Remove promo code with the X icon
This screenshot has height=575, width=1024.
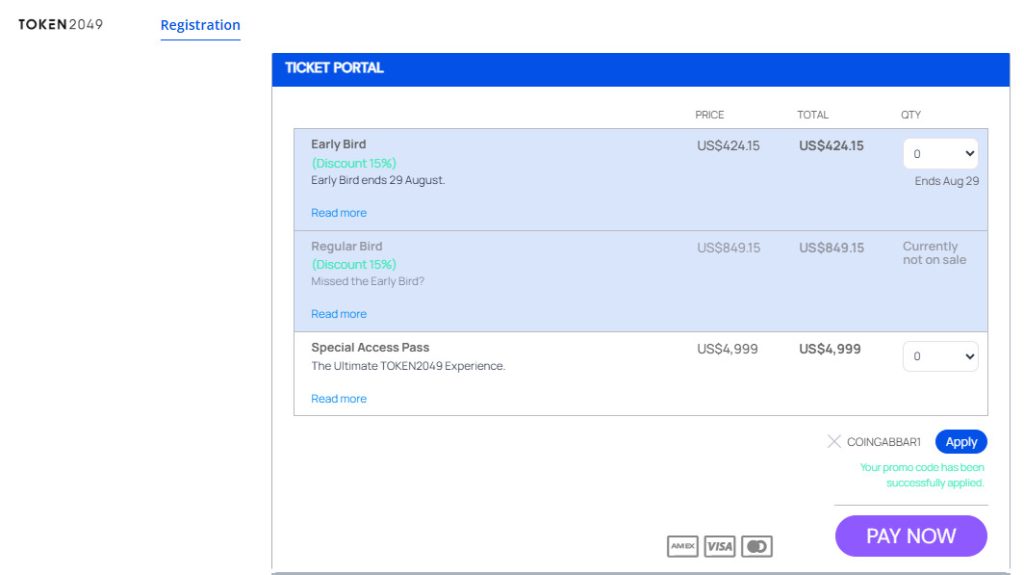click(834, 442)
